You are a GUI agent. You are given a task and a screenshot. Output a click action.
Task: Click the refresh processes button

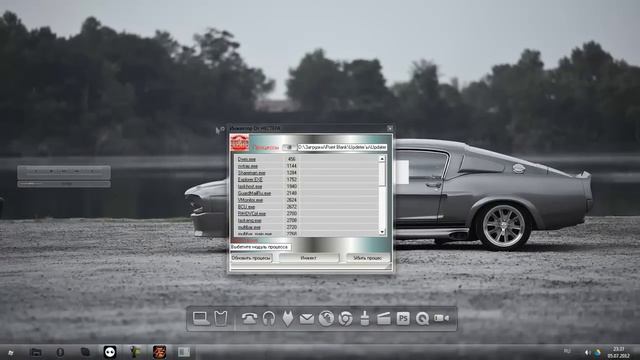click(251, 258)
